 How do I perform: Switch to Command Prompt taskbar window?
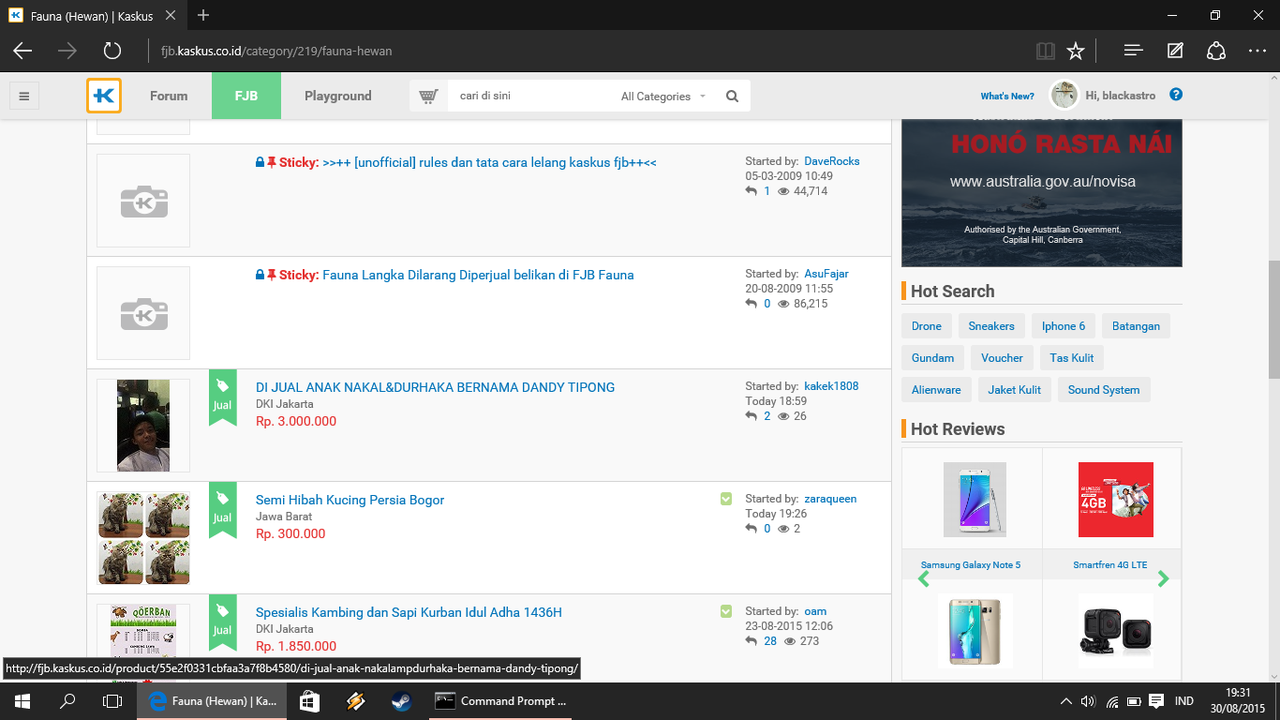(x=502, y=702)
